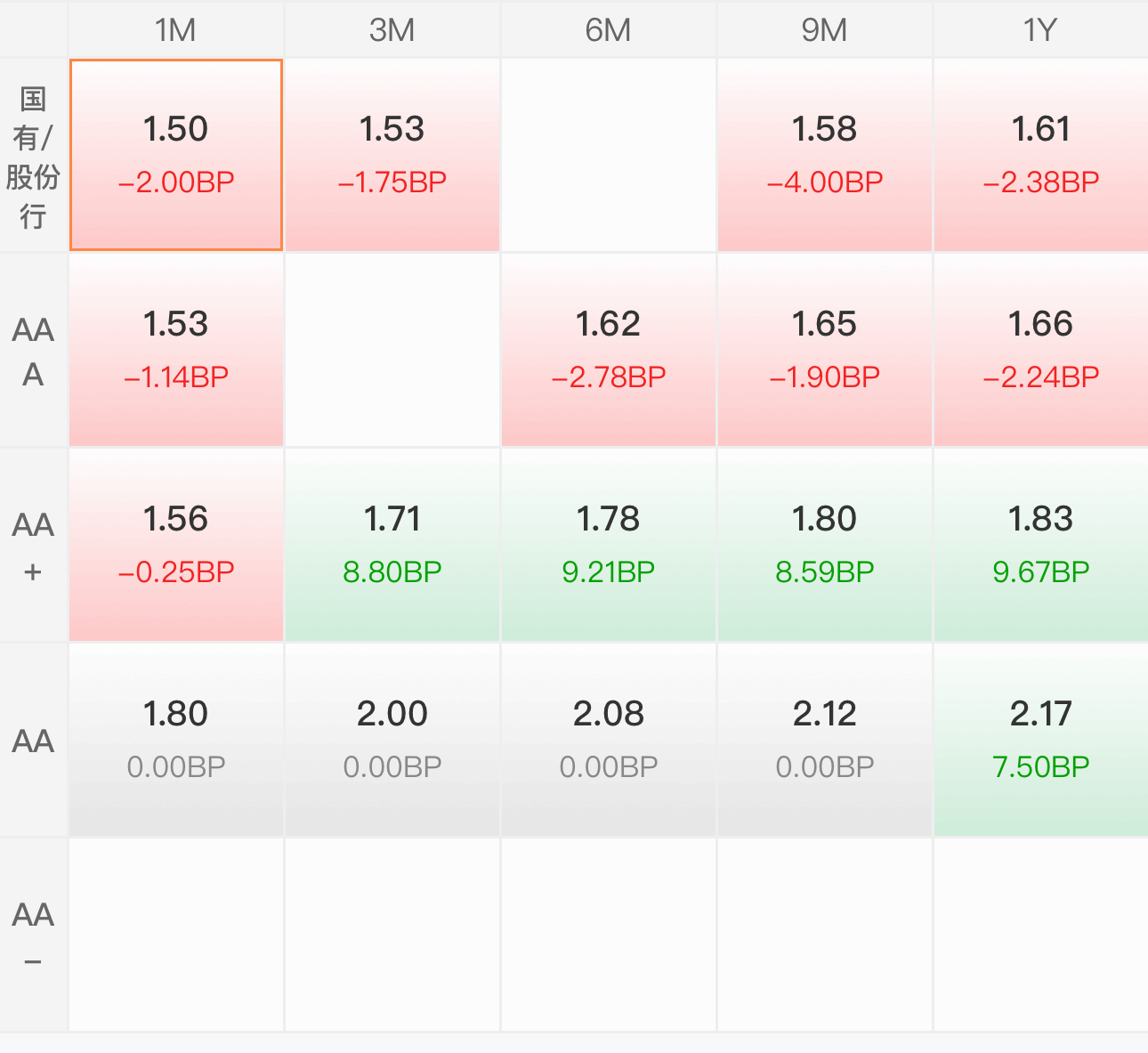This screenshot has height=1053, width=1148.
Task: Open the AAA 6M cell 1.62
Action: click(x=609, y=350)
